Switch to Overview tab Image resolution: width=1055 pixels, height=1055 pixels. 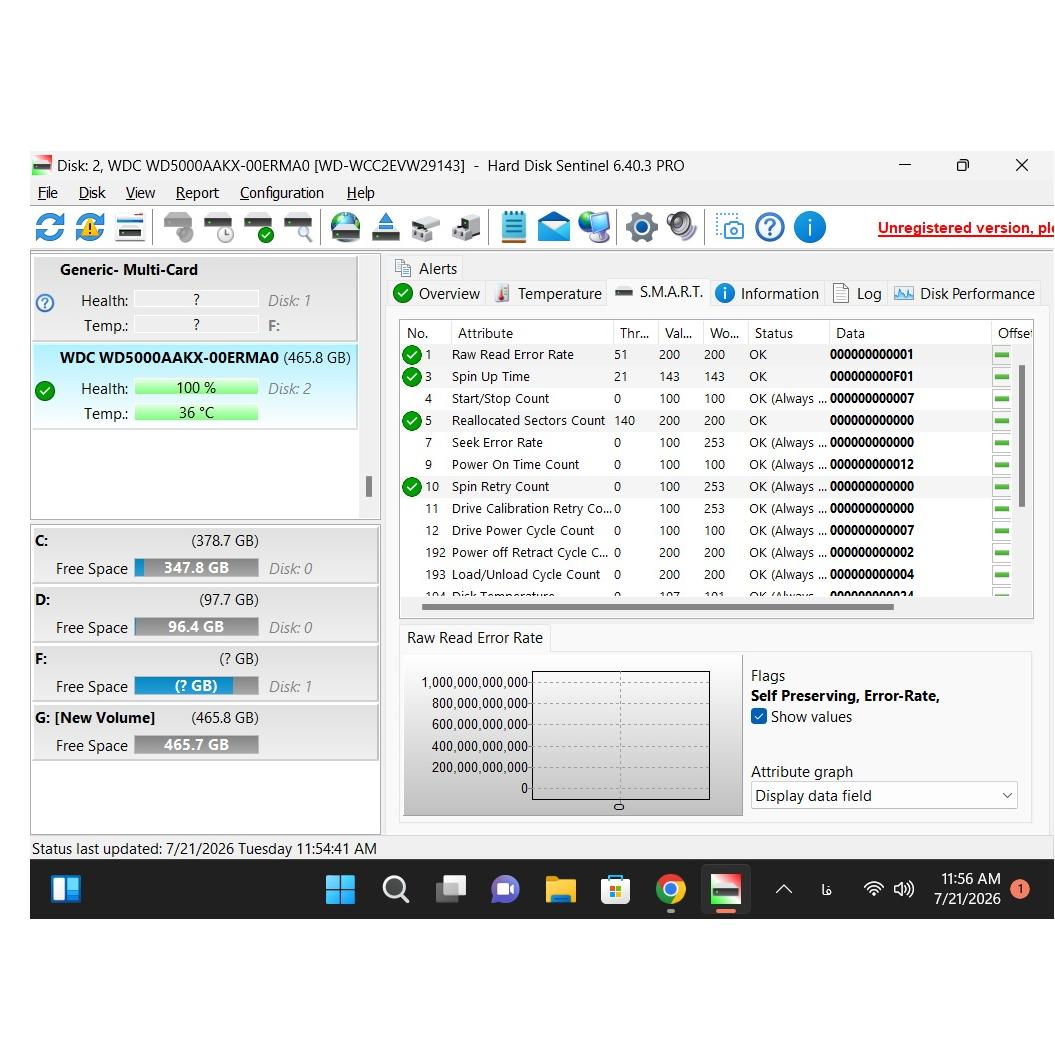pyautogui.click(x=437, y=293)
